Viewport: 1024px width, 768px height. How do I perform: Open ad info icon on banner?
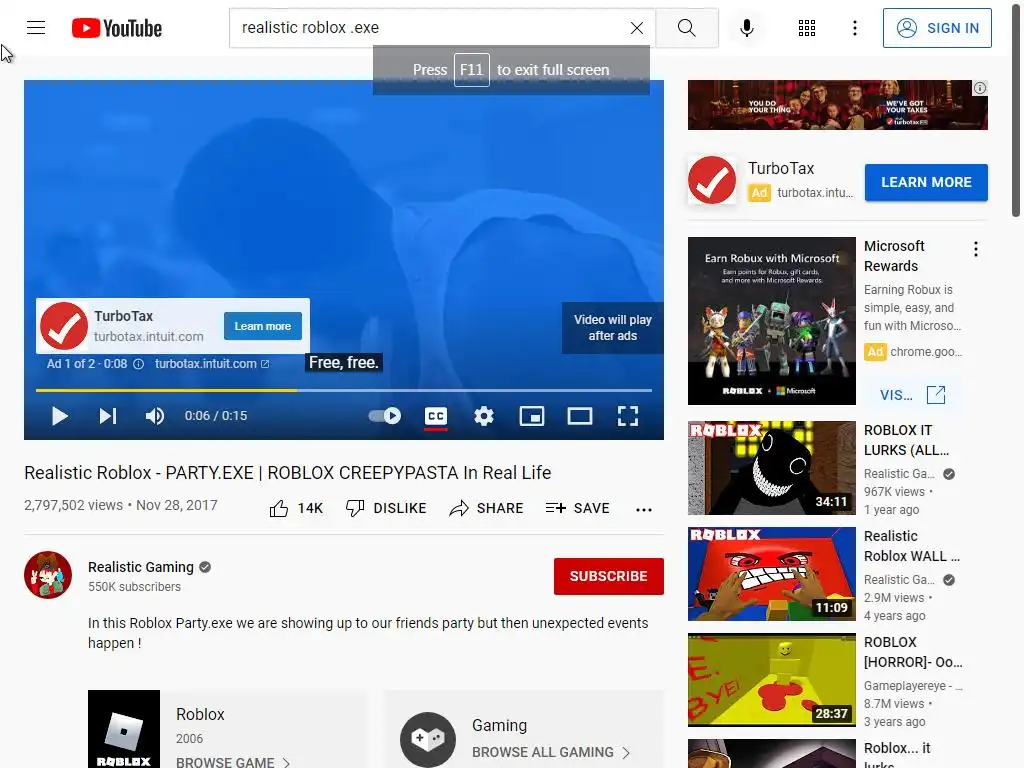980,88
